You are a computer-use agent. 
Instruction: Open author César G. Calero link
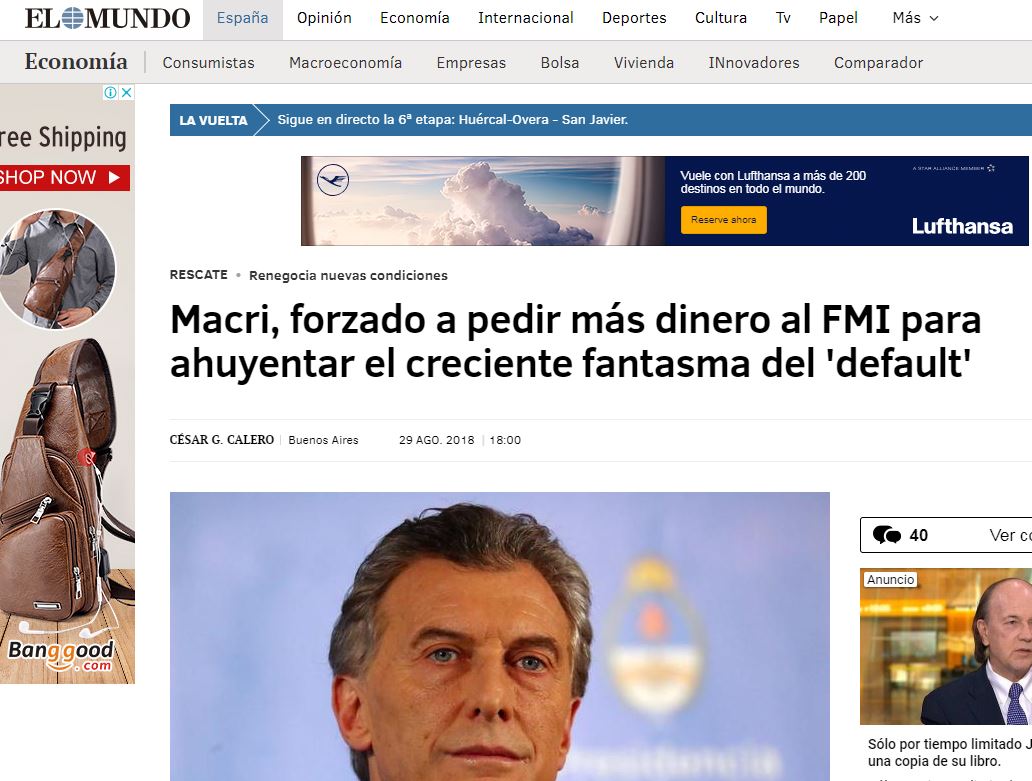[x=222, y=440]
